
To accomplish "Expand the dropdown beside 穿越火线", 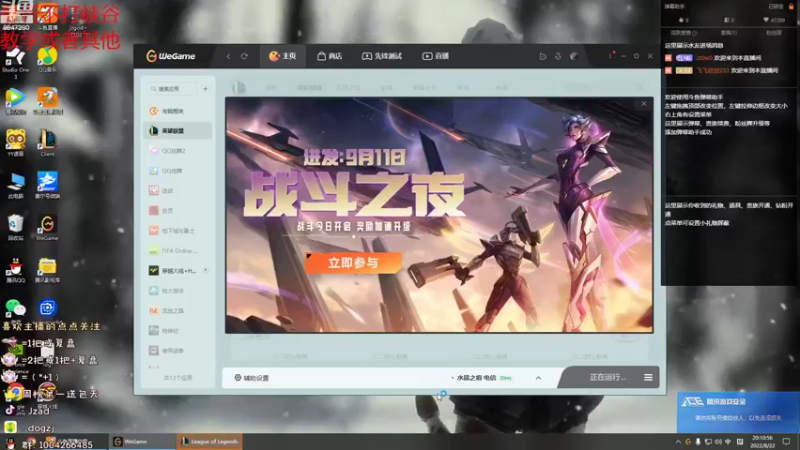I will 206,270.
